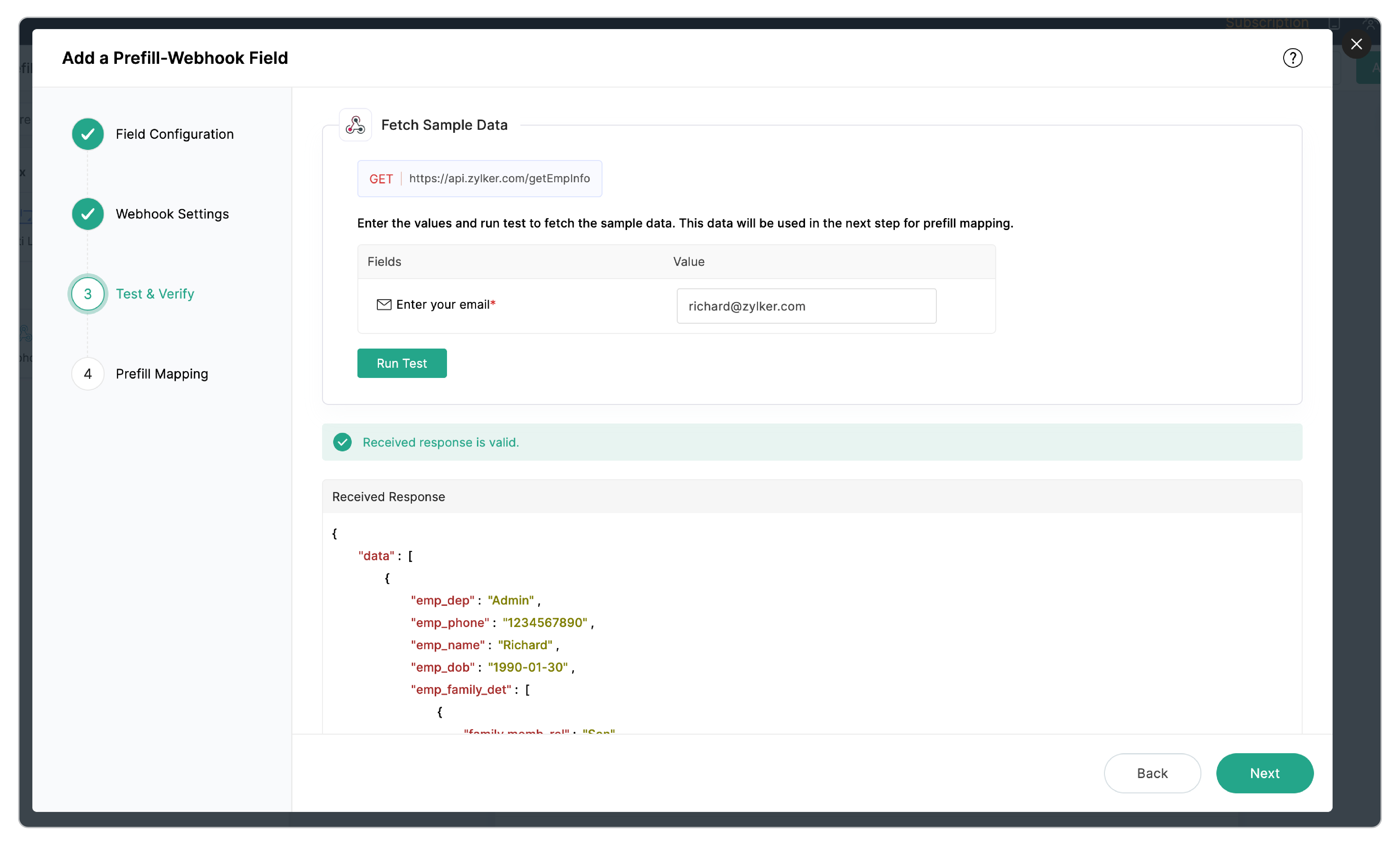1400x847 pixels.
Task: Click the email value field showing richard@zylker.com
Action: point(805,306)
